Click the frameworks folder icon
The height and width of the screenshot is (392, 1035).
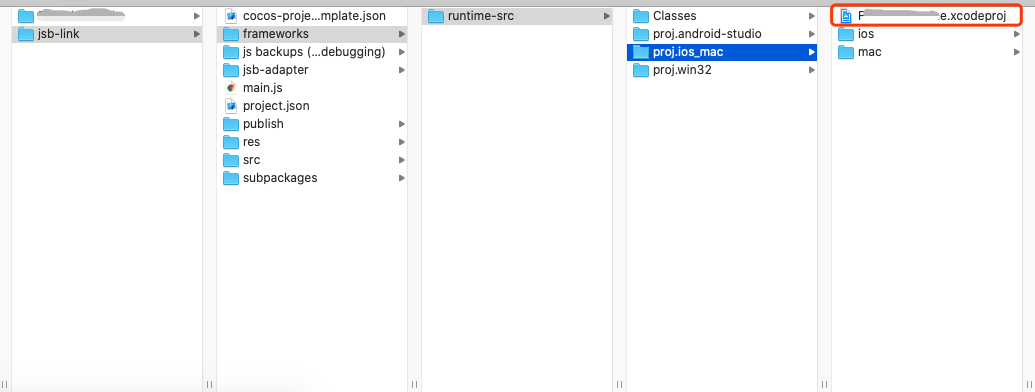[x=231, y=34]
